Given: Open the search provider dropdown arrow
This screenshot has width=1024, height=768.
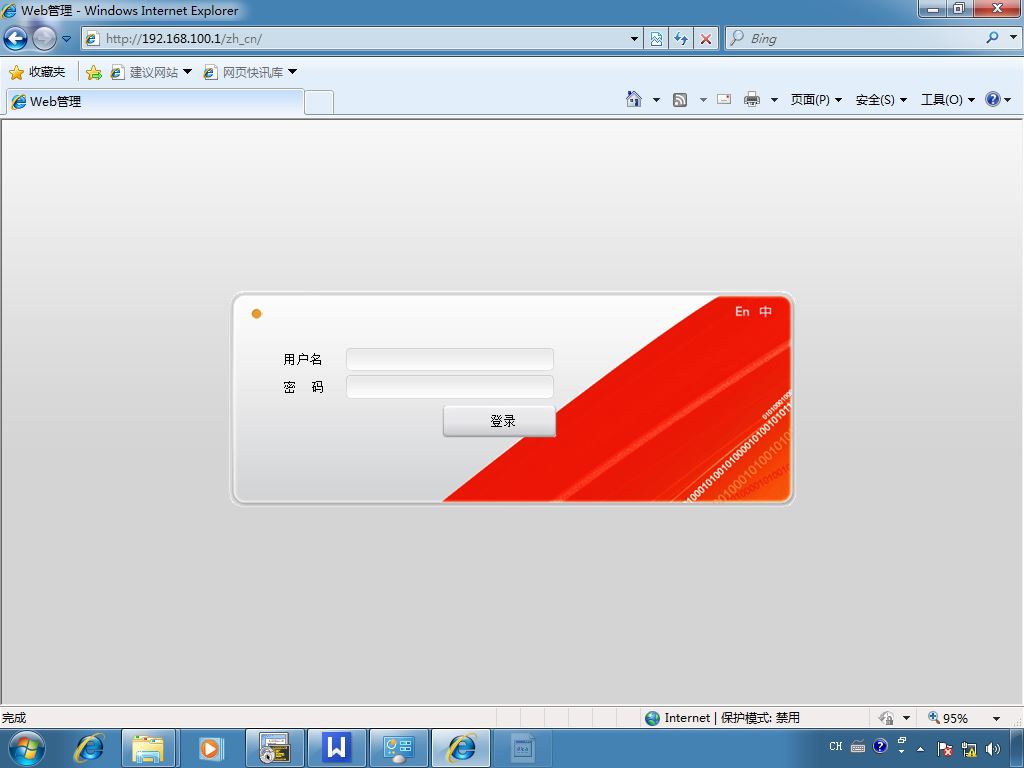Looking at the screenshot, I should click(x=1014, y=38).
